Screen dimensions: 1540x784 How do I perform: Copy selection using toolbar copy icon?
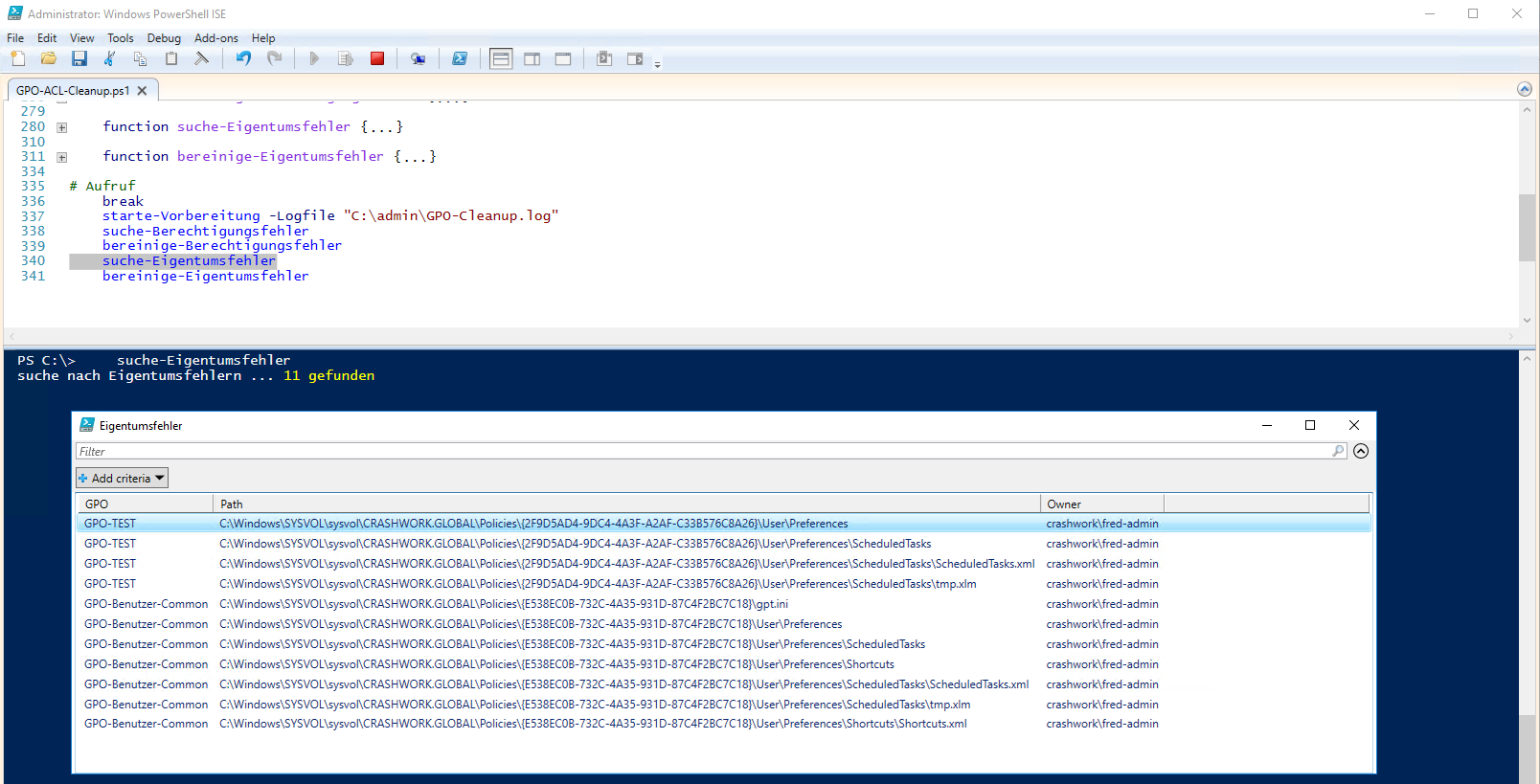[141, 58]
